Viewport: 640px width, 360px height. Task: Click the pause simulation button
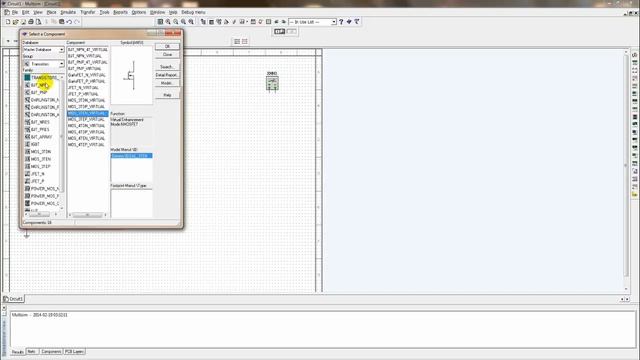[x=291, y=31]
